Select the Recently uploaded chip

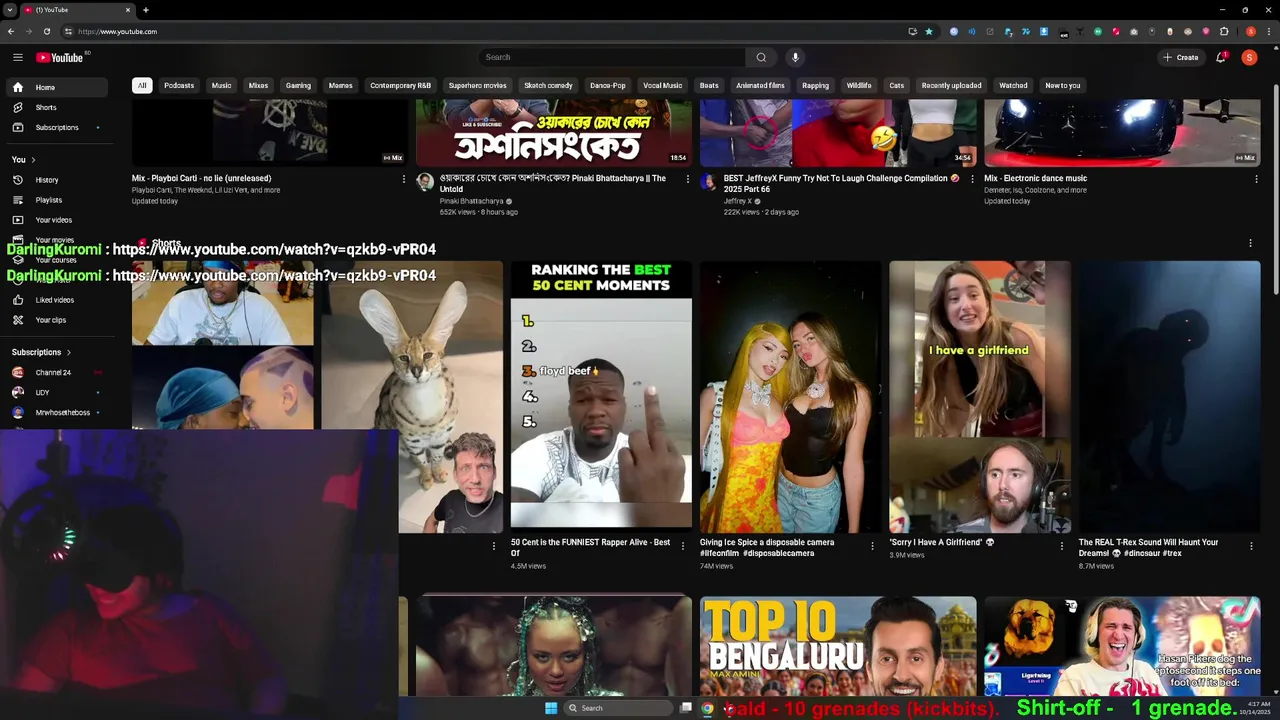[x=951, y=85]
